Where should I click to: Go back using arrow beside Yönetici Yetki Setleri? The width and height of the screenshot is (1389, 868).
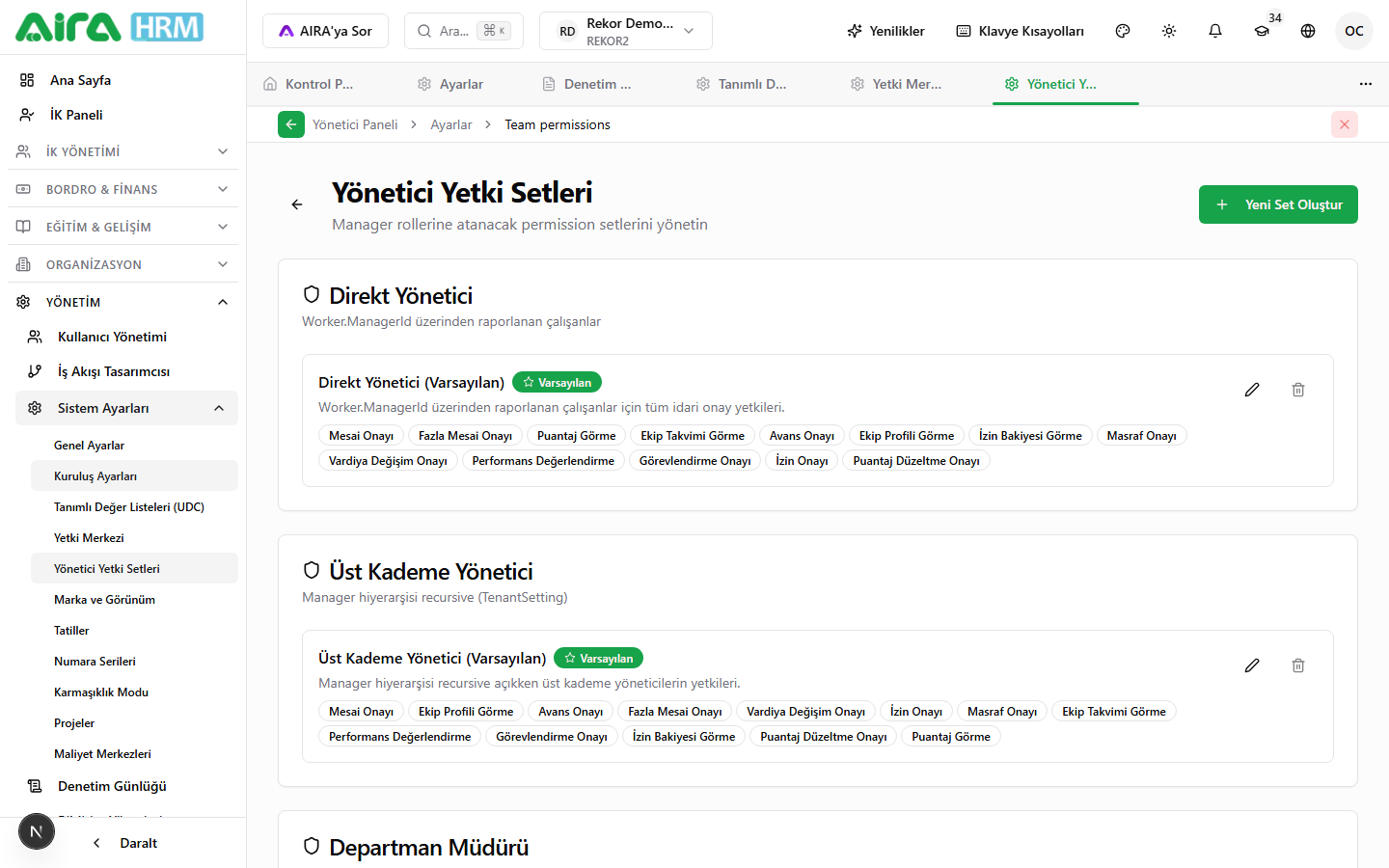click(297, 204)
